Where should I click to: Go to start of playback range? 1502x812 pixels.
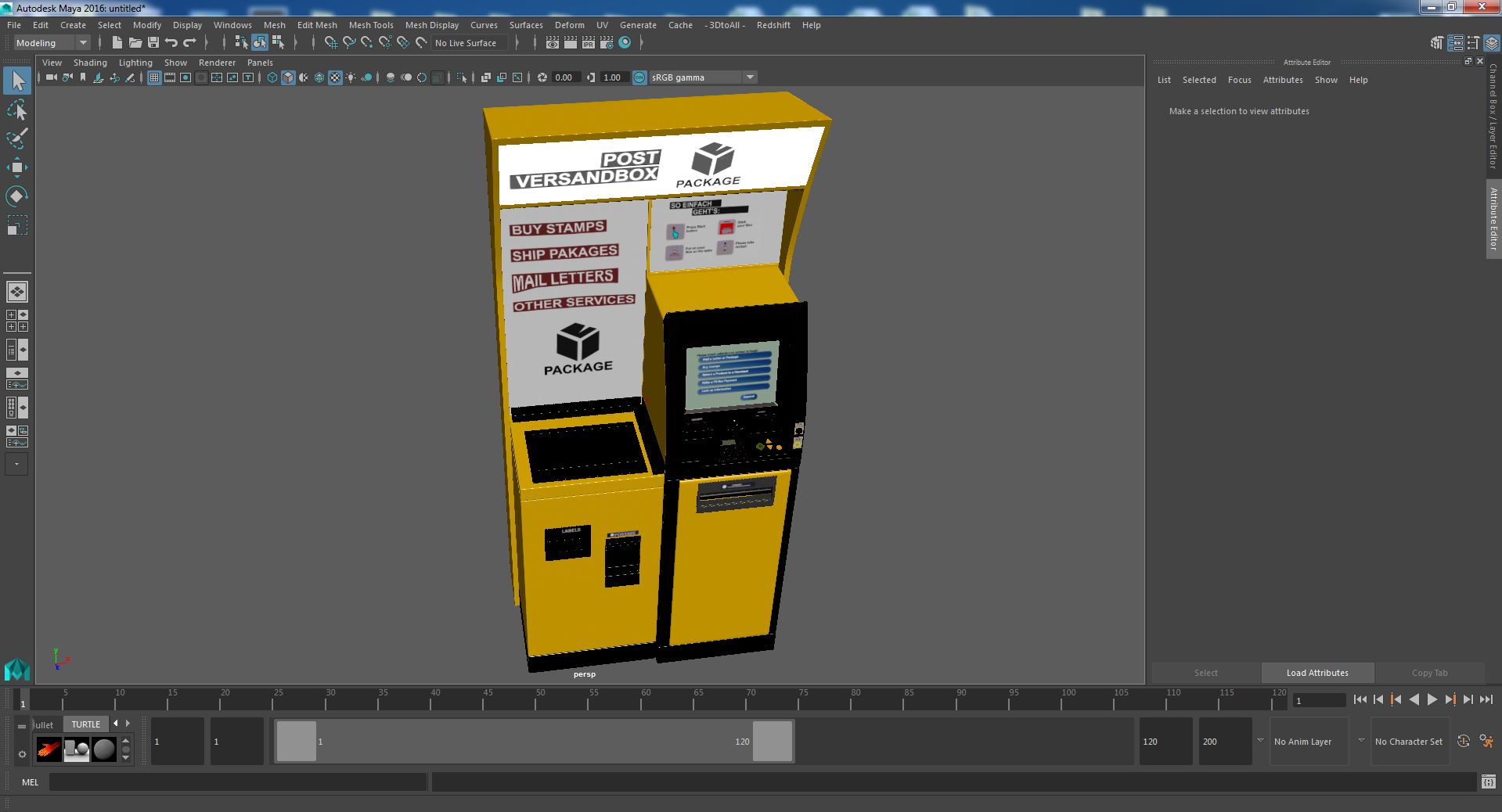[1360, 700]
